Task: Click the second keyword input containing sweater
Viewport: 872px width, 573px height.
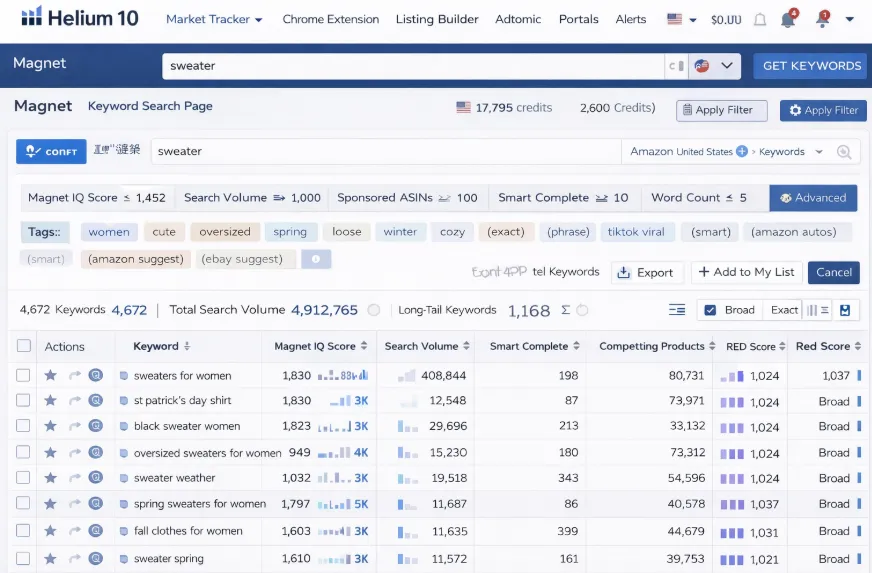Action: pyautogui.click(x=385, y=151)
